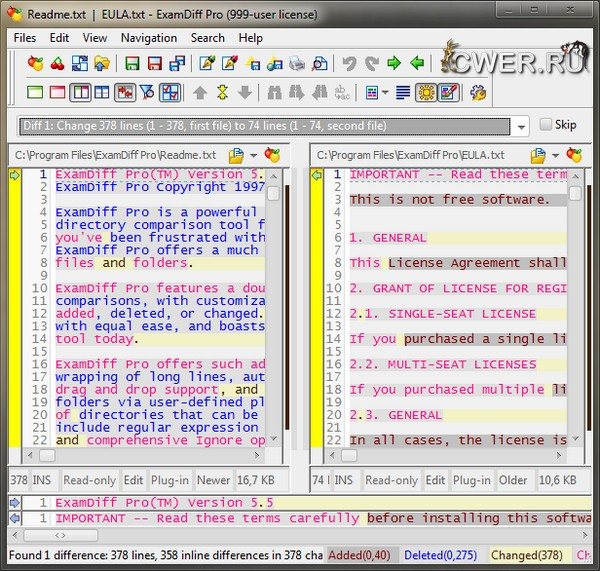Expand the Readme.txt file open dropdown arrow
The width and height of the screenshot is (600, 571).
253,156
